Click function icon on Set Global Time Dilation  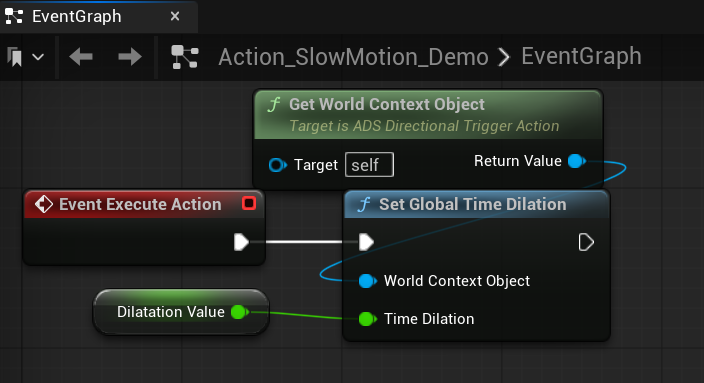coord(364,205)
